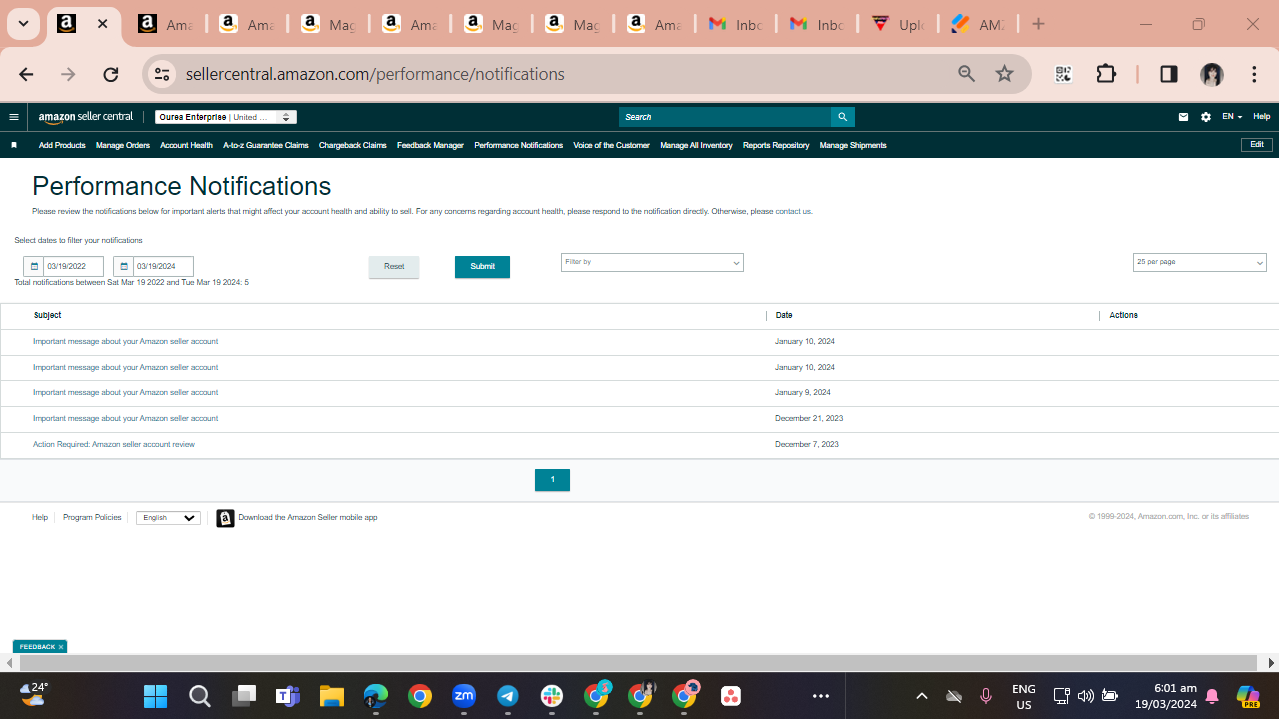The width and height of the screenshot is (1279, 719).
Task: Click the search magnifier button in Seller Central
Action: pyautogui.click(x=843, y=117)
